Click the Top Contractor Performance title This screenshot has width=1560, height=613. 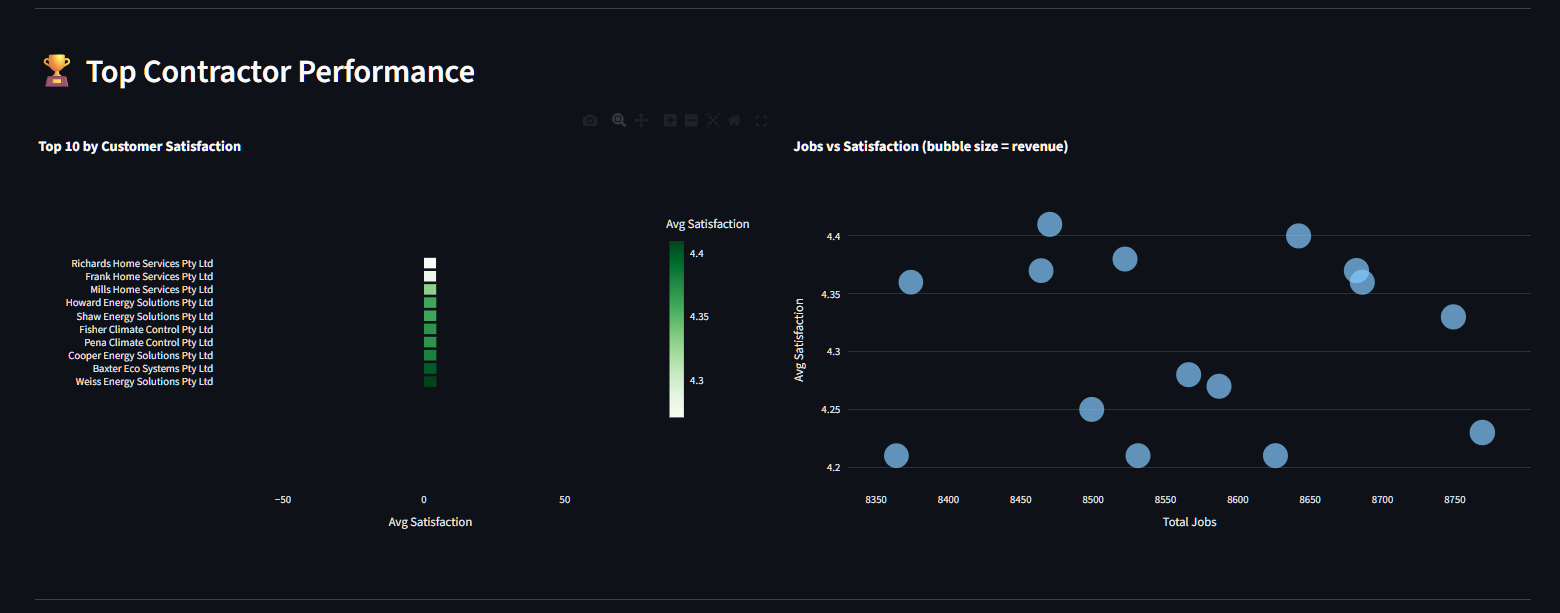point(281,71)
